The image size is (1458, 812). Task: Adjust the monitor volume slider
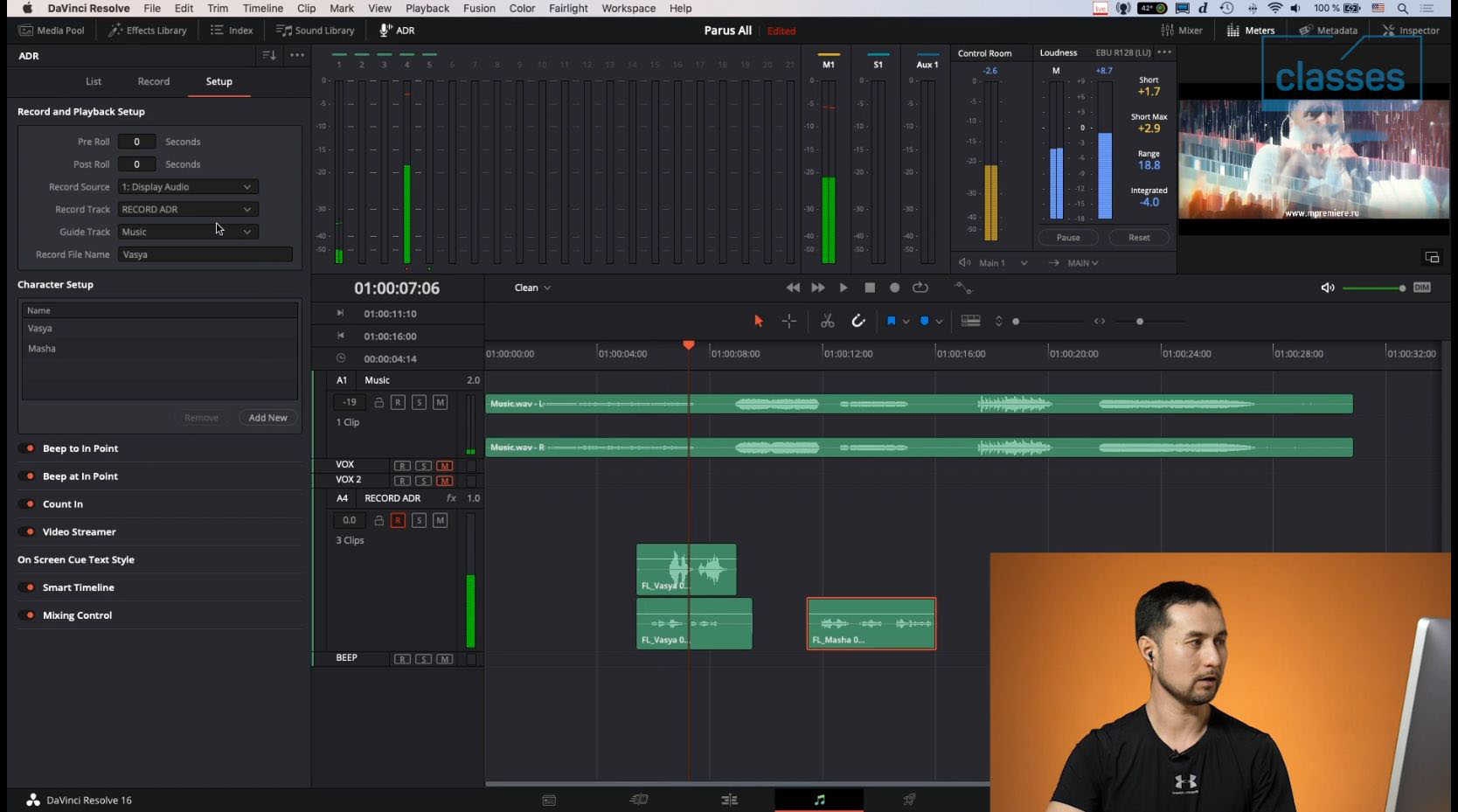1374,288
